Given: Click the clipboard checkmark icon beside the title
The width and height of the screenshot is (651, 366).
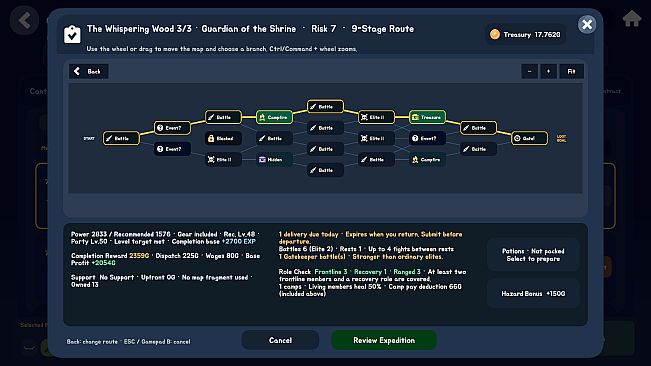Looking at the screenshot, I should tap(72, 34).
